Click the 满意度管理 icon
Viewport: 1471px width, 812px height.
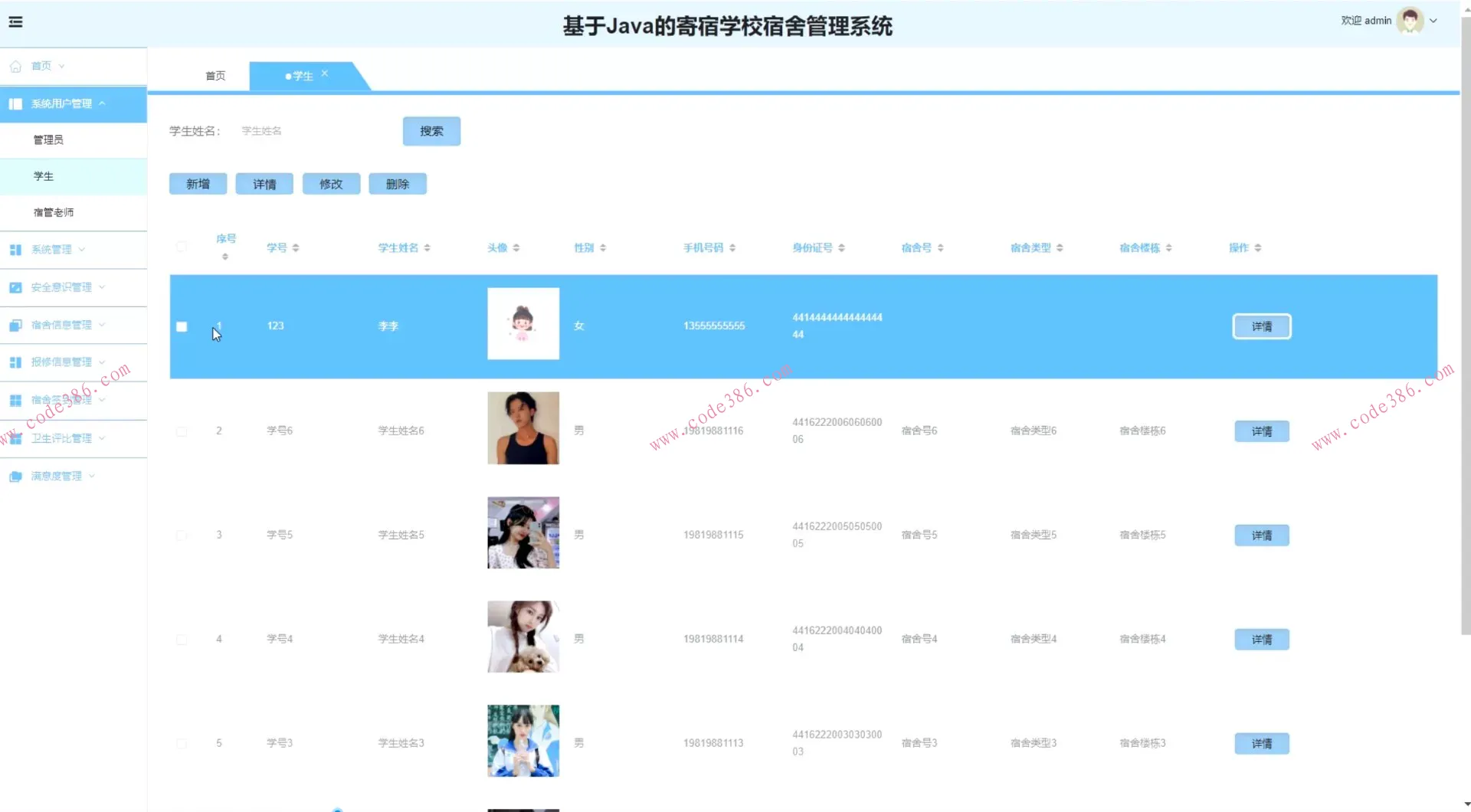[x=15, y=476]
